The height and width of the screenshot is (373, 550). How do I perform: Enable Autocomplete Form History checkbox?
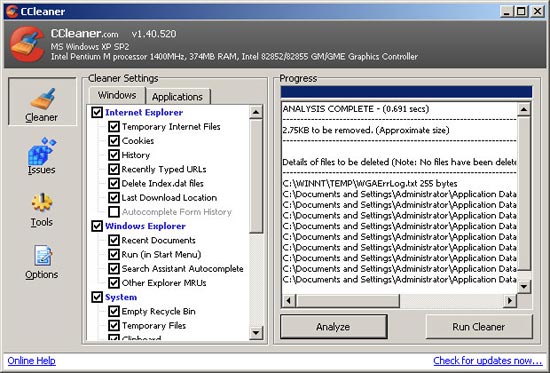(x=114, y=212)
